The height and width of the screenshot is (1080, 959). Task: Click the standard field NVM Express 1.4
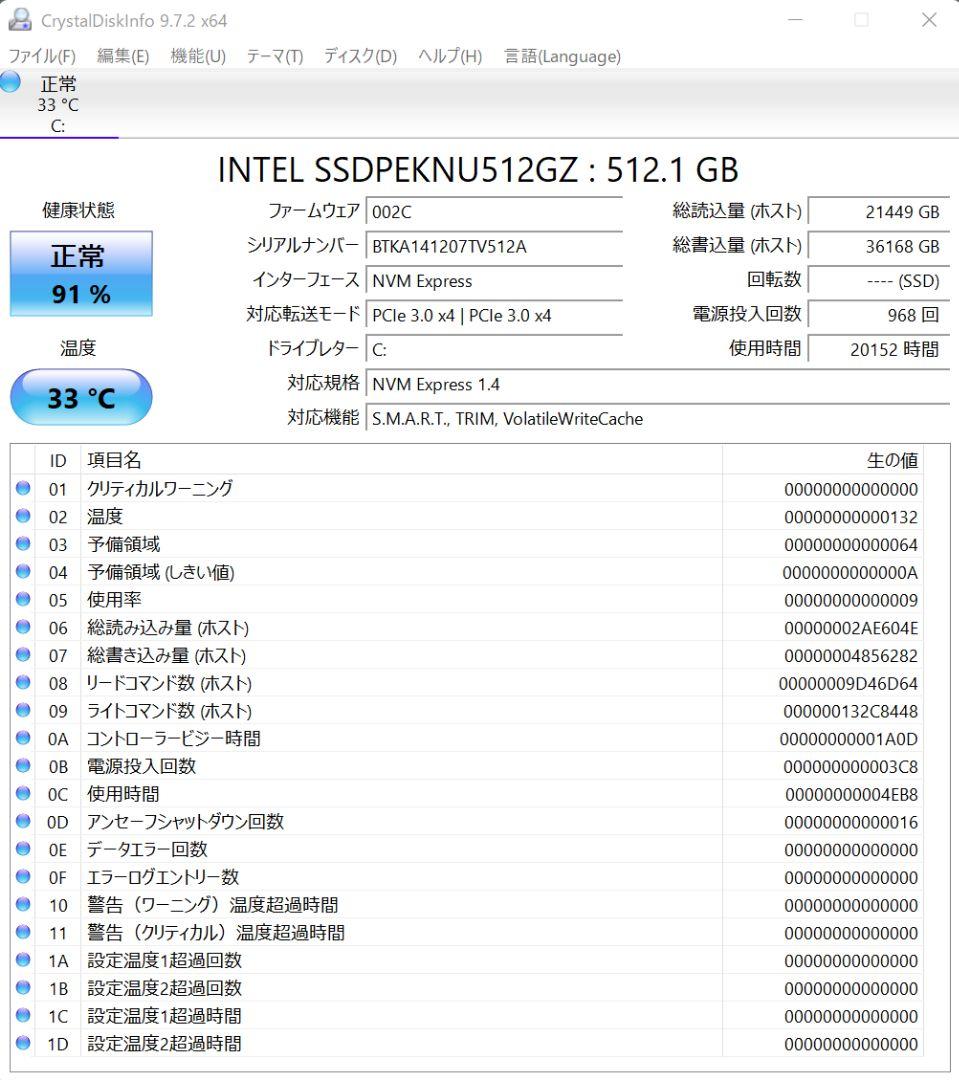coord(658,384)
